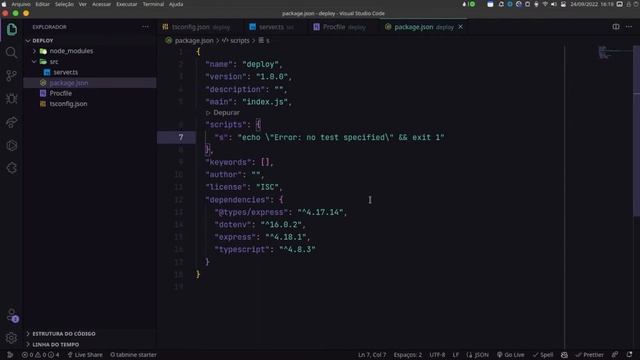Screen dimensions: 640x360
Task: Switch to the server.ts tab
Action: click(x=271, y=27)
